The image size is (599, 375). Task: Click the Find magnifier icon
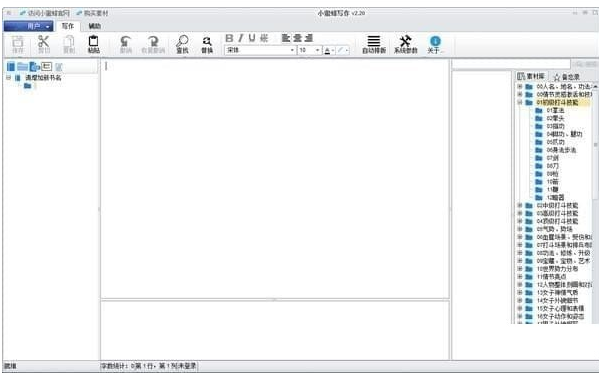[182, 41]
